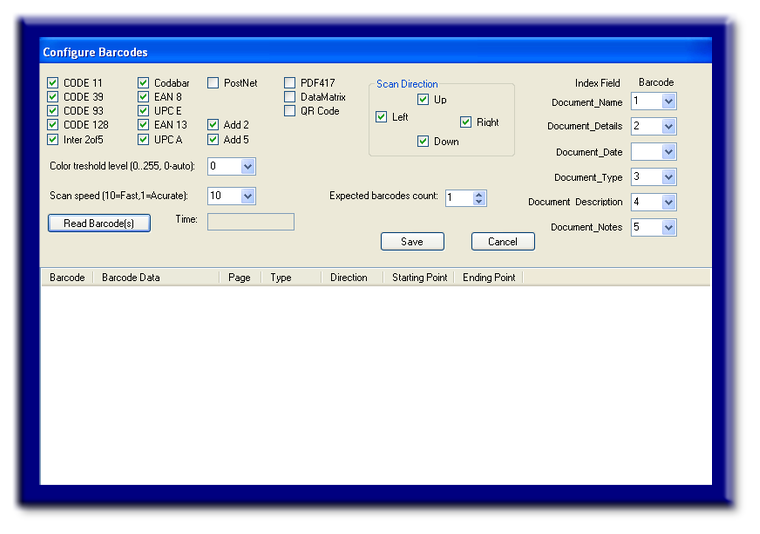Decrease the expected barcodes count

[479, 201]
